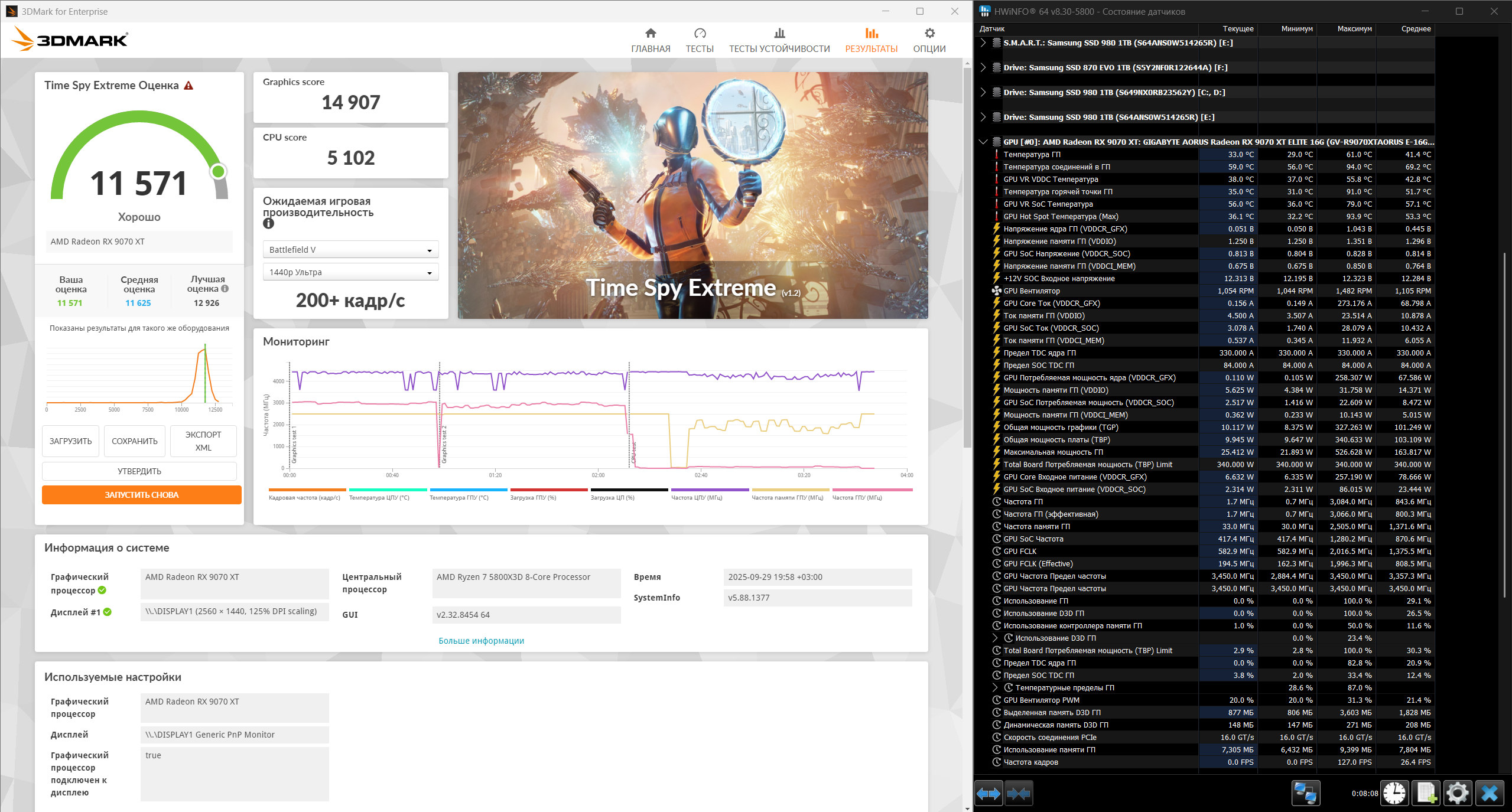Click the ЗАПУСТИТЬ СНОВА button
The image size is (1512, 812).
coord(142,495)
